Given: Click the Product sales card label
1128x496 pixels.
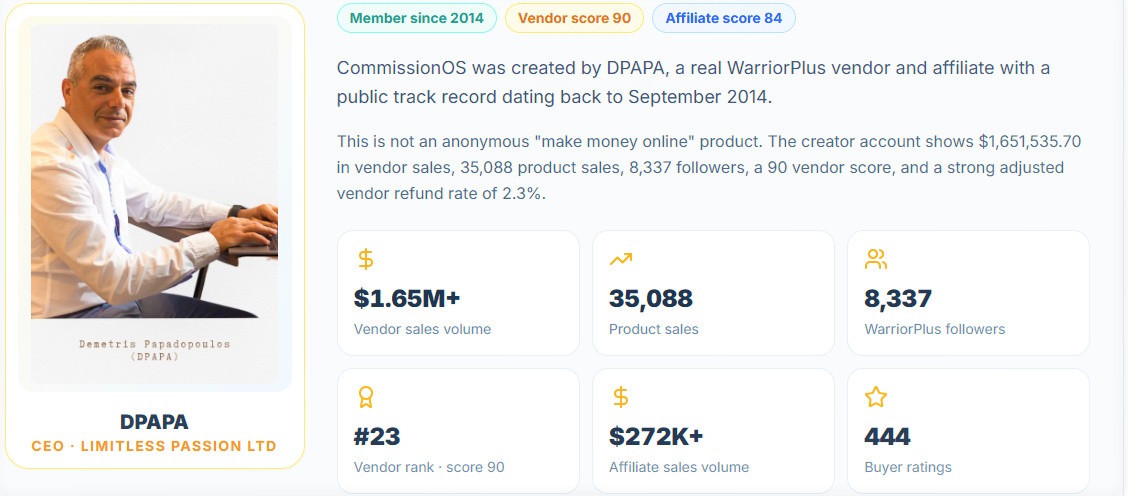Looking at the screenshot, I should 654,330.
